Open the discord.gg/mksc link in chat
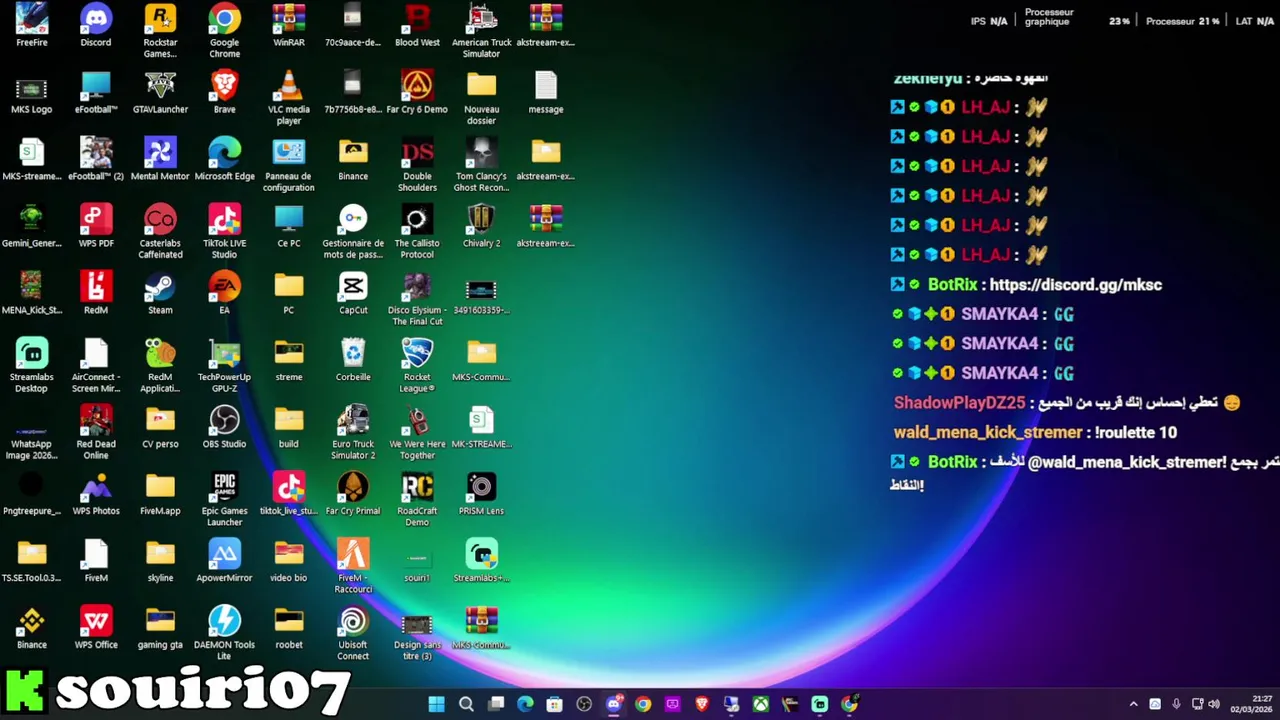 point(1075,285)
